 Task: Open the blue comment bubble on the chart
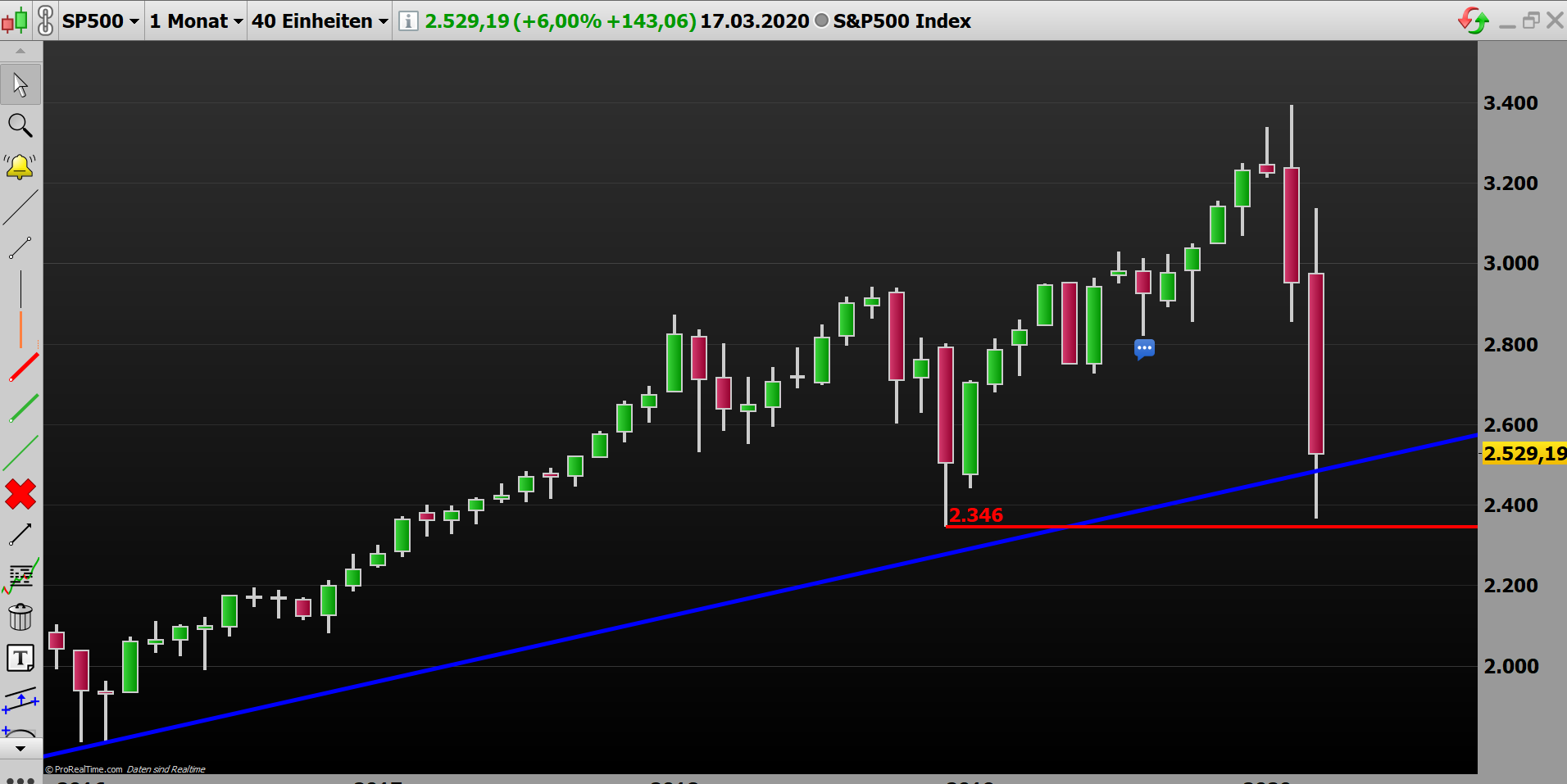click(x=1144, y=348)
